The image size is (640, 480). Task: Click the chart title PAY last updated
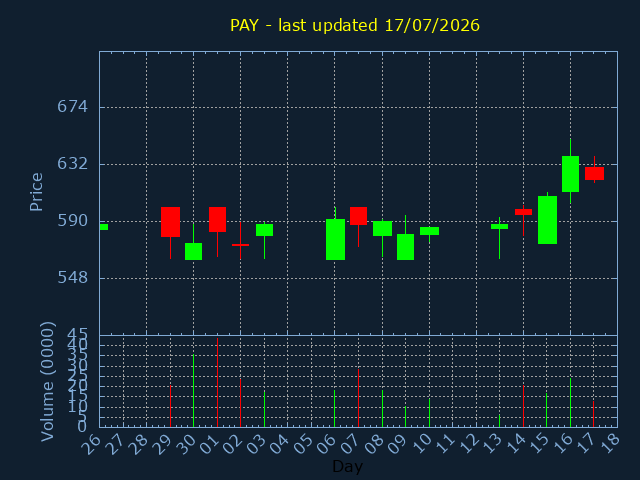tap(355, 25)
